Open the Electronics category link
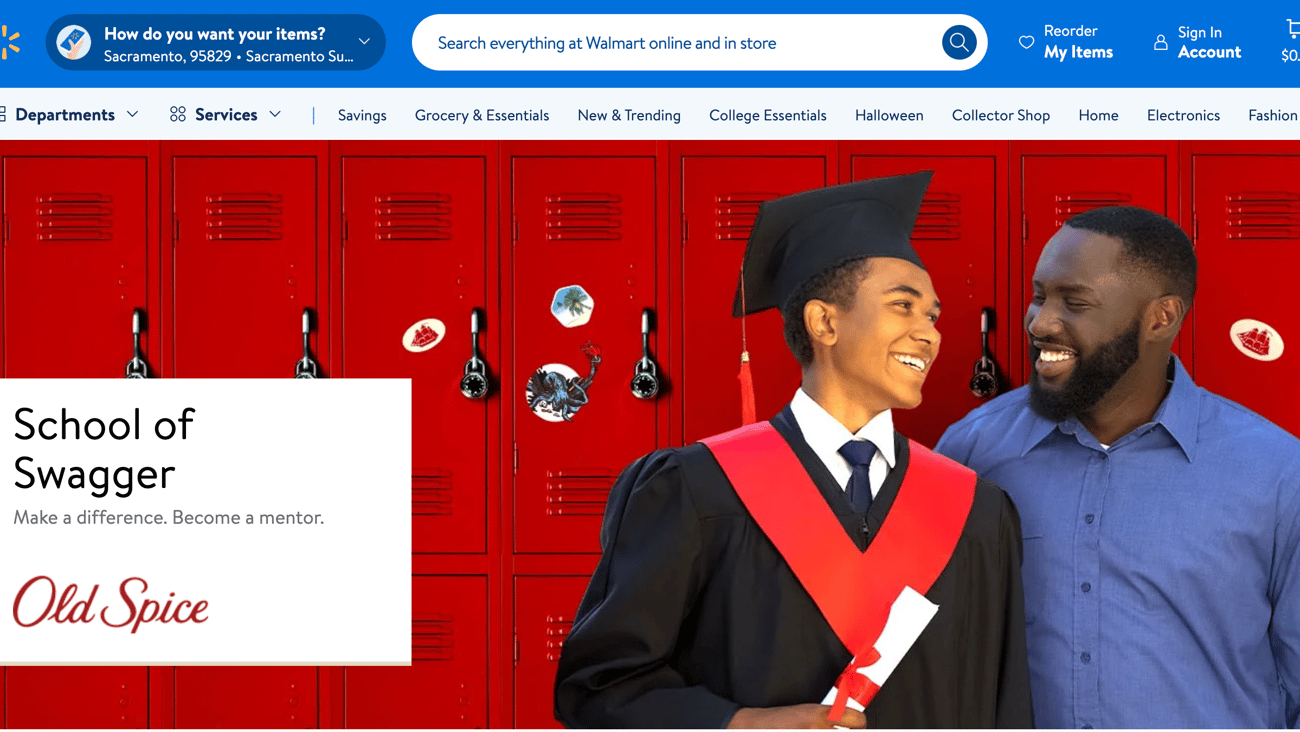 click(x=1183, y=115)
